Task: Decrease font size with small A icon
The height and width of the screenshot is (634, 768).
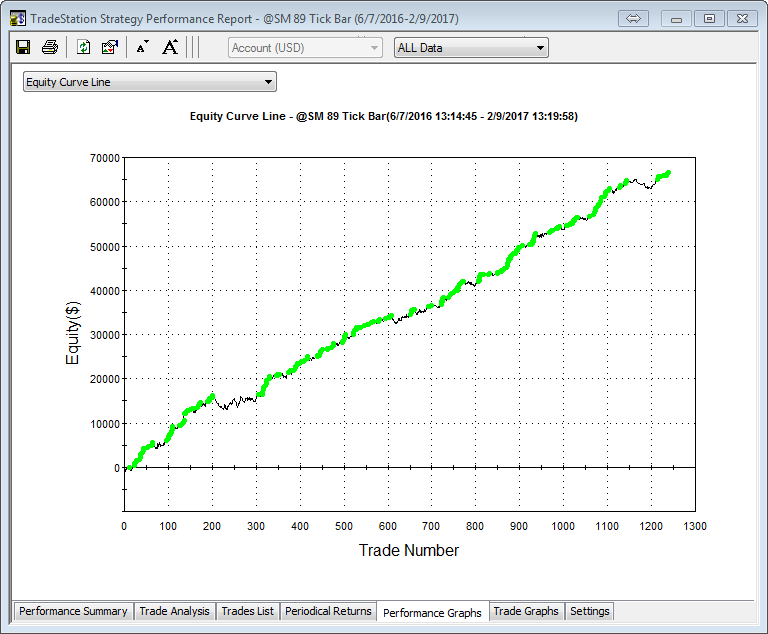Action: tap(142, 47)
